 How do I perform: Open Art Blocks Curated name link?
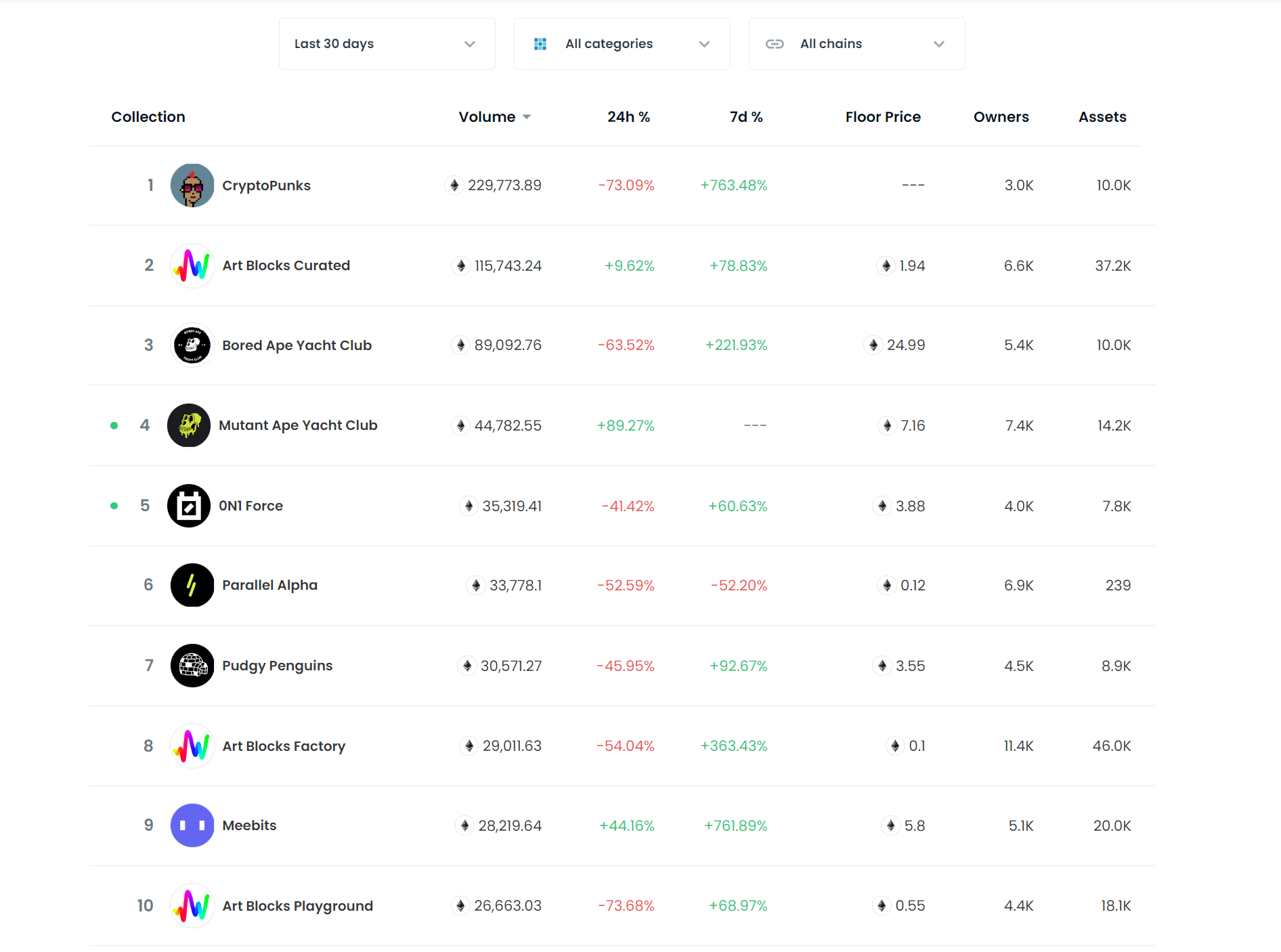pyautogui.click(x=286, y=265)
